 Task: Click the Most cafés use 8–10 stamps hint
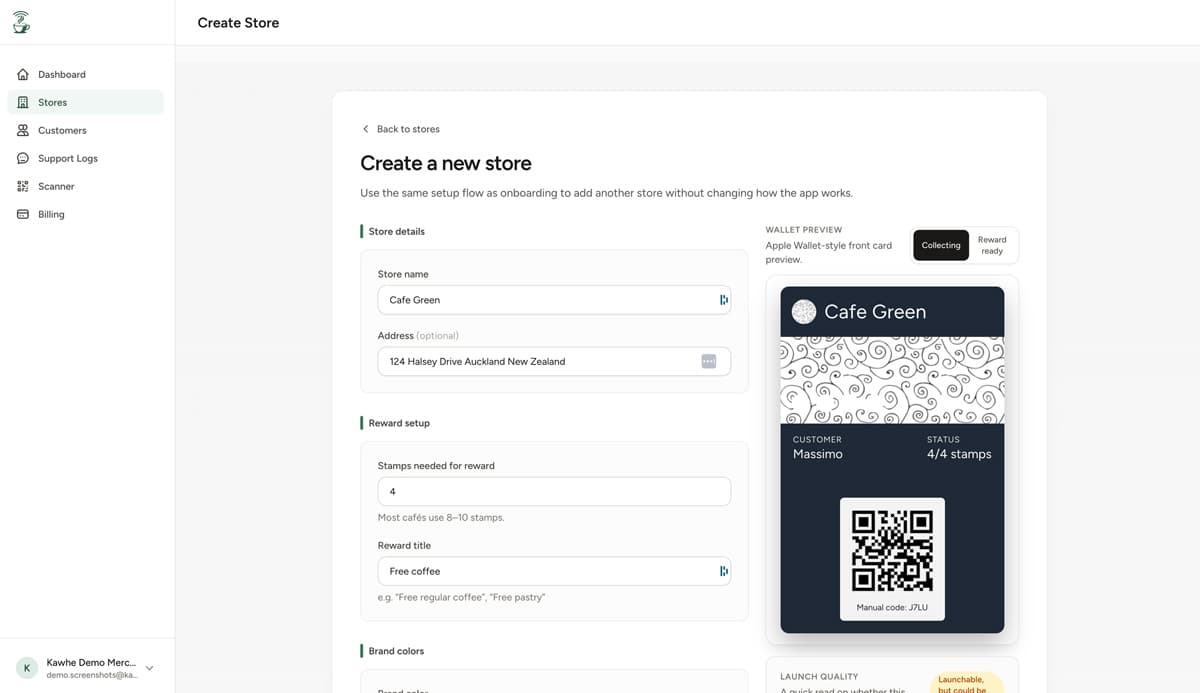click(441, 518)
